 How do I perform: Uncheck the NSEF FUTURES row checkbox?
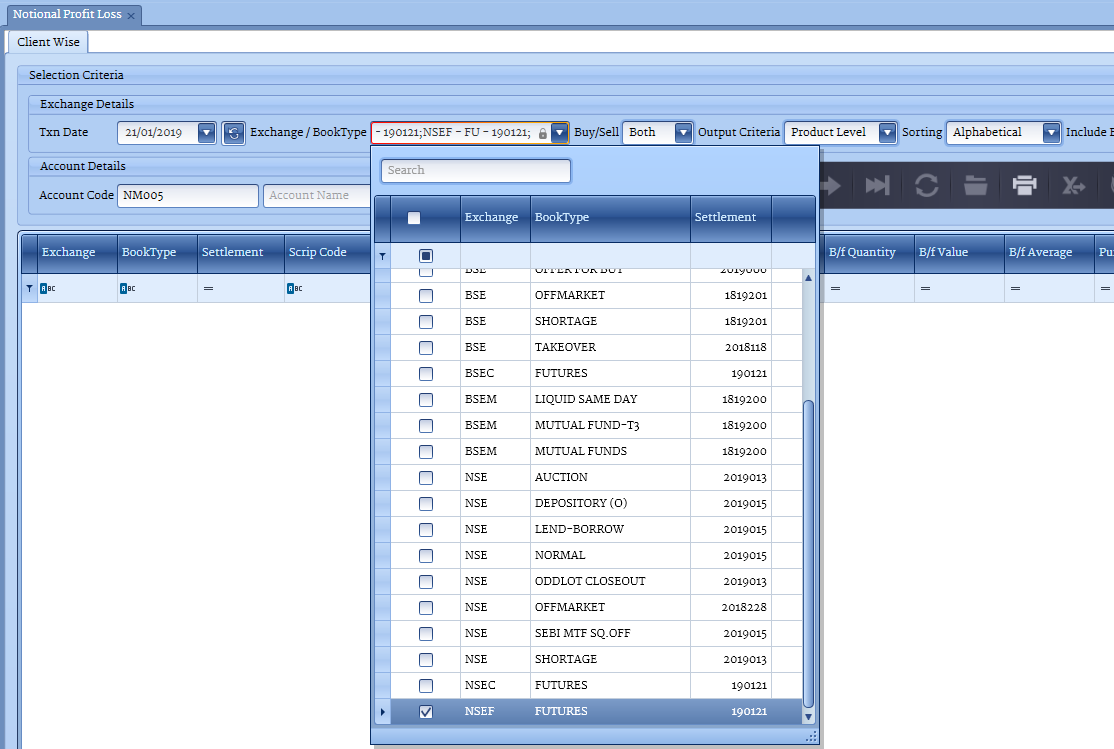426,712
